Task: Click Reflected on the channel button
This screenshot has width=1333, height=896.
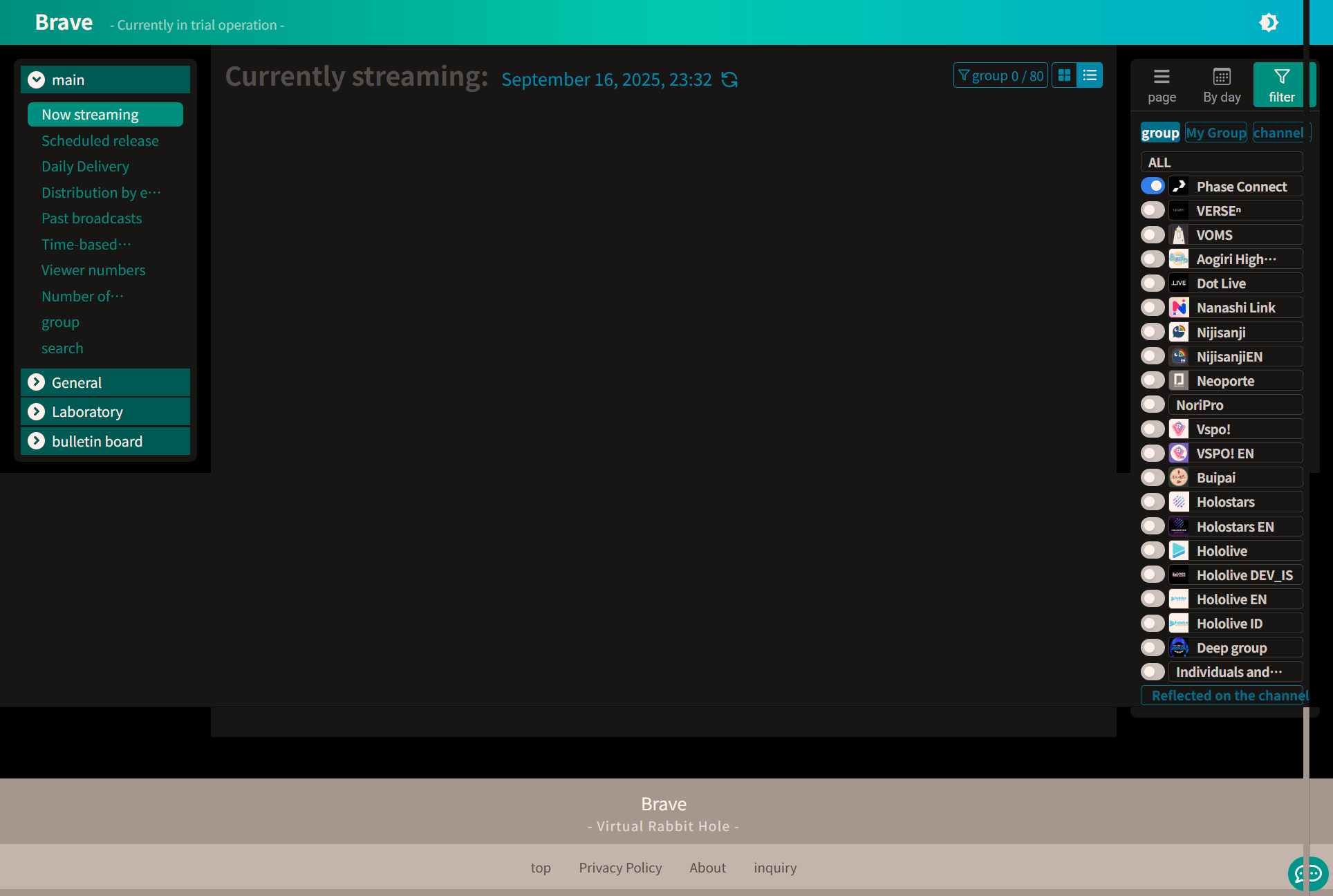Action: click(x=1222, y=696)
